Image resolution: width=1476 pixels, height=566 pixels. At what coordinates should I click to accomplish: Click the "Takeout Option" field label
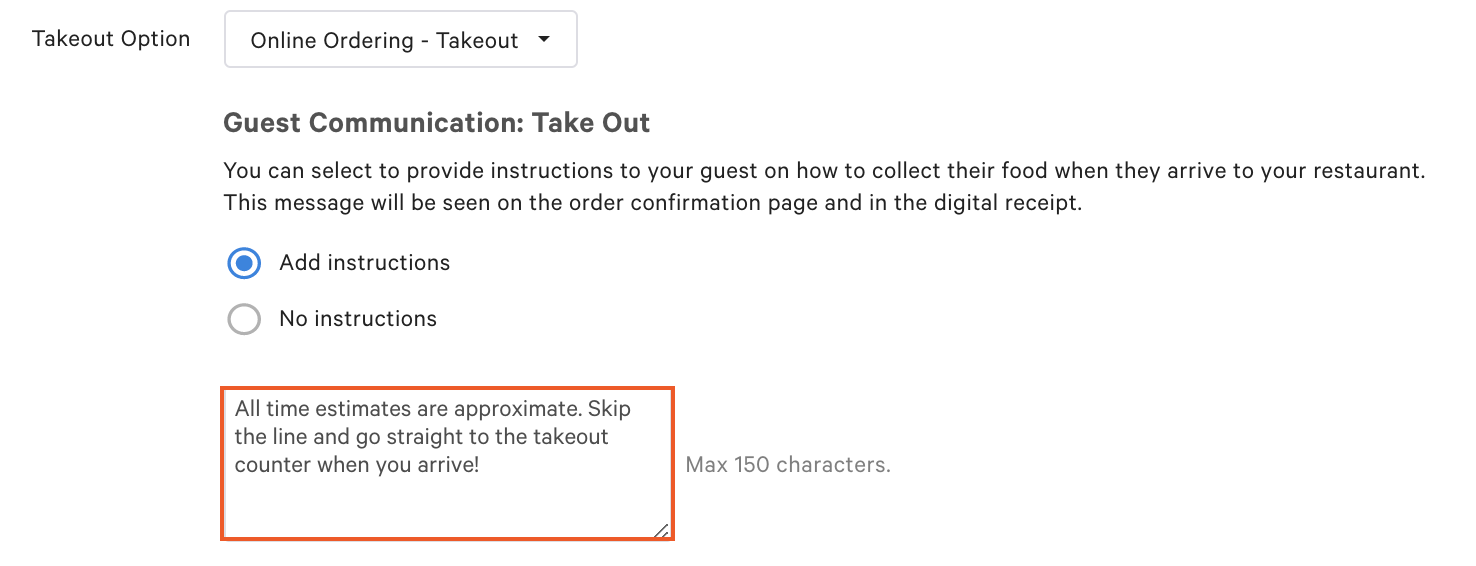(x=111, y=39)
